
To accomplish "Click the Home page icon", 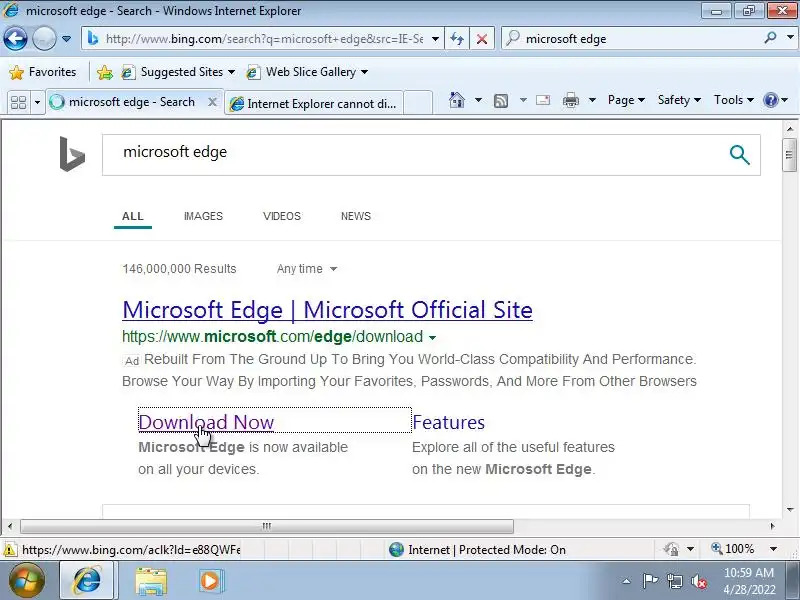I will [x=457, y=100].
